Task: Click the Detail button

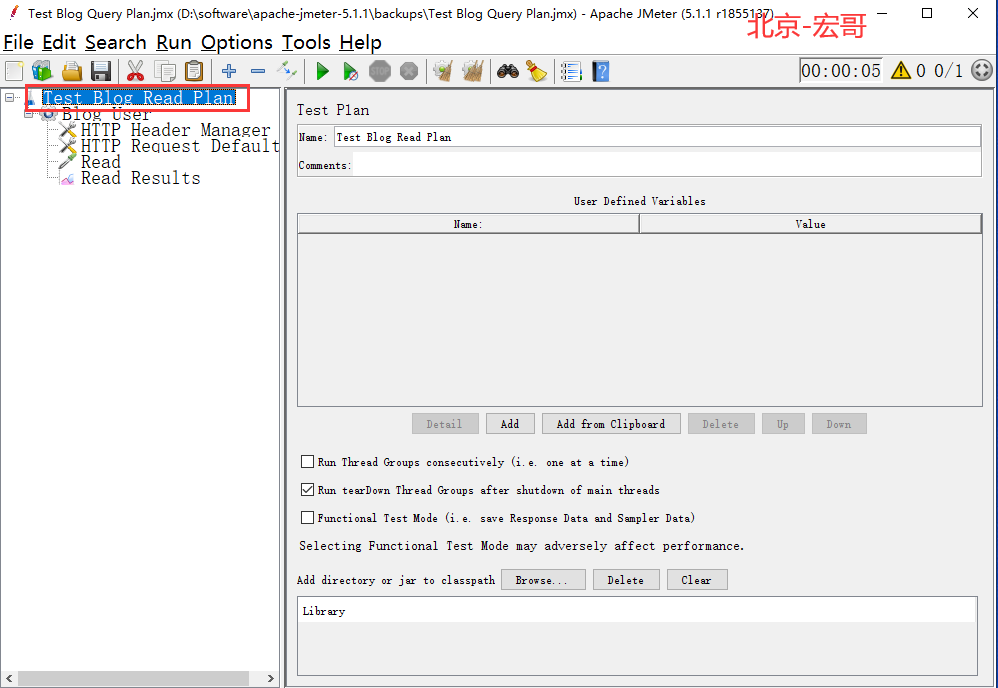Action: point(445,424)
